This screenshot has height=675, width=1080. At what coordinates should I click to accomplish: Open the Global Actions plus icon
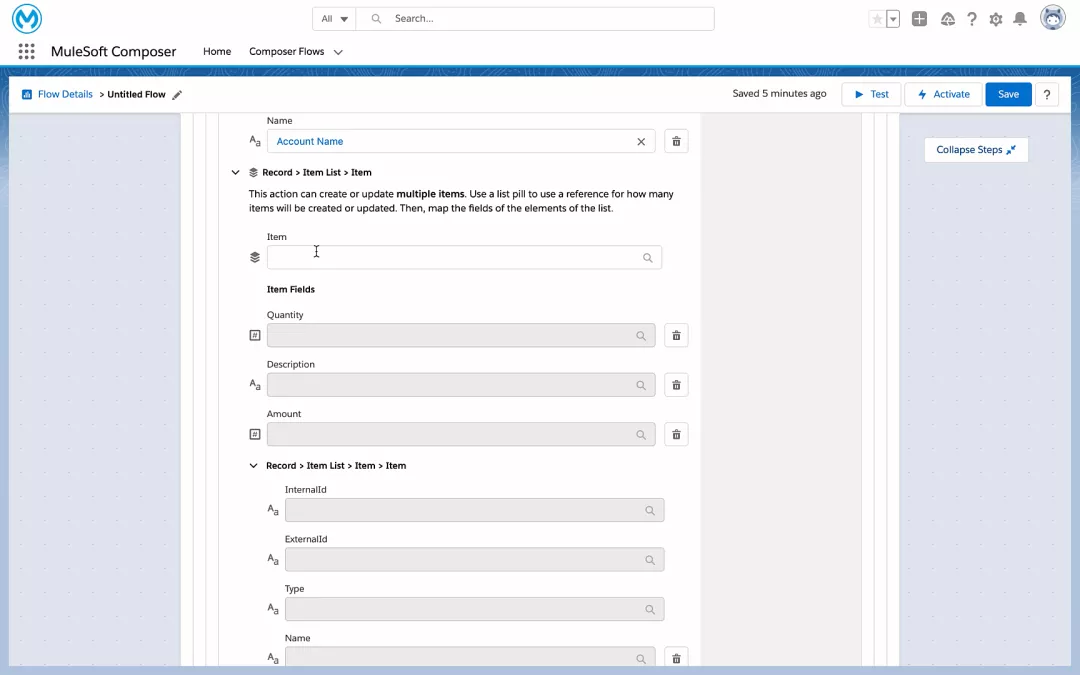point(919,19)
